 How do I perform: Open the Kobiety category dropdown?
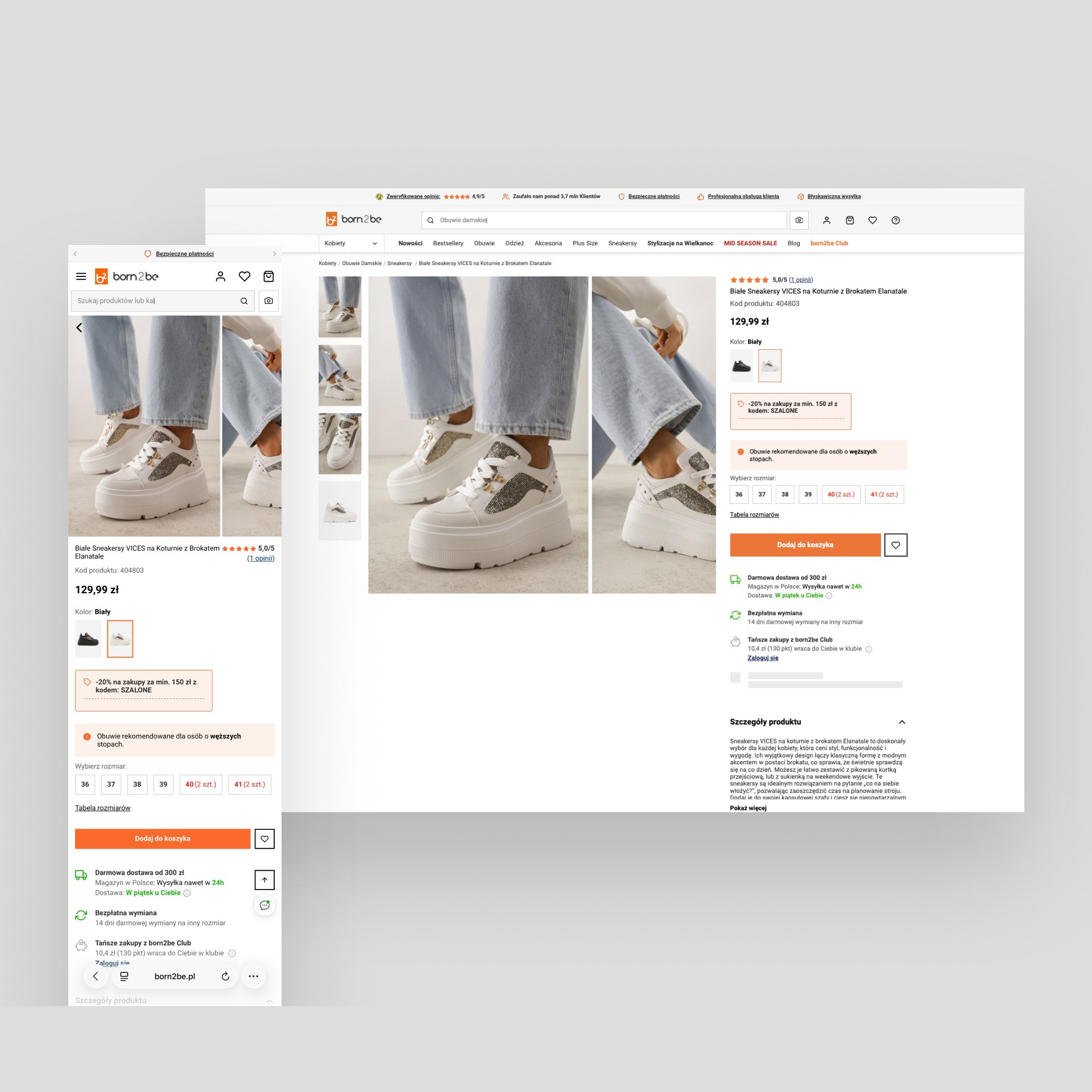click(x=350, y=243)
